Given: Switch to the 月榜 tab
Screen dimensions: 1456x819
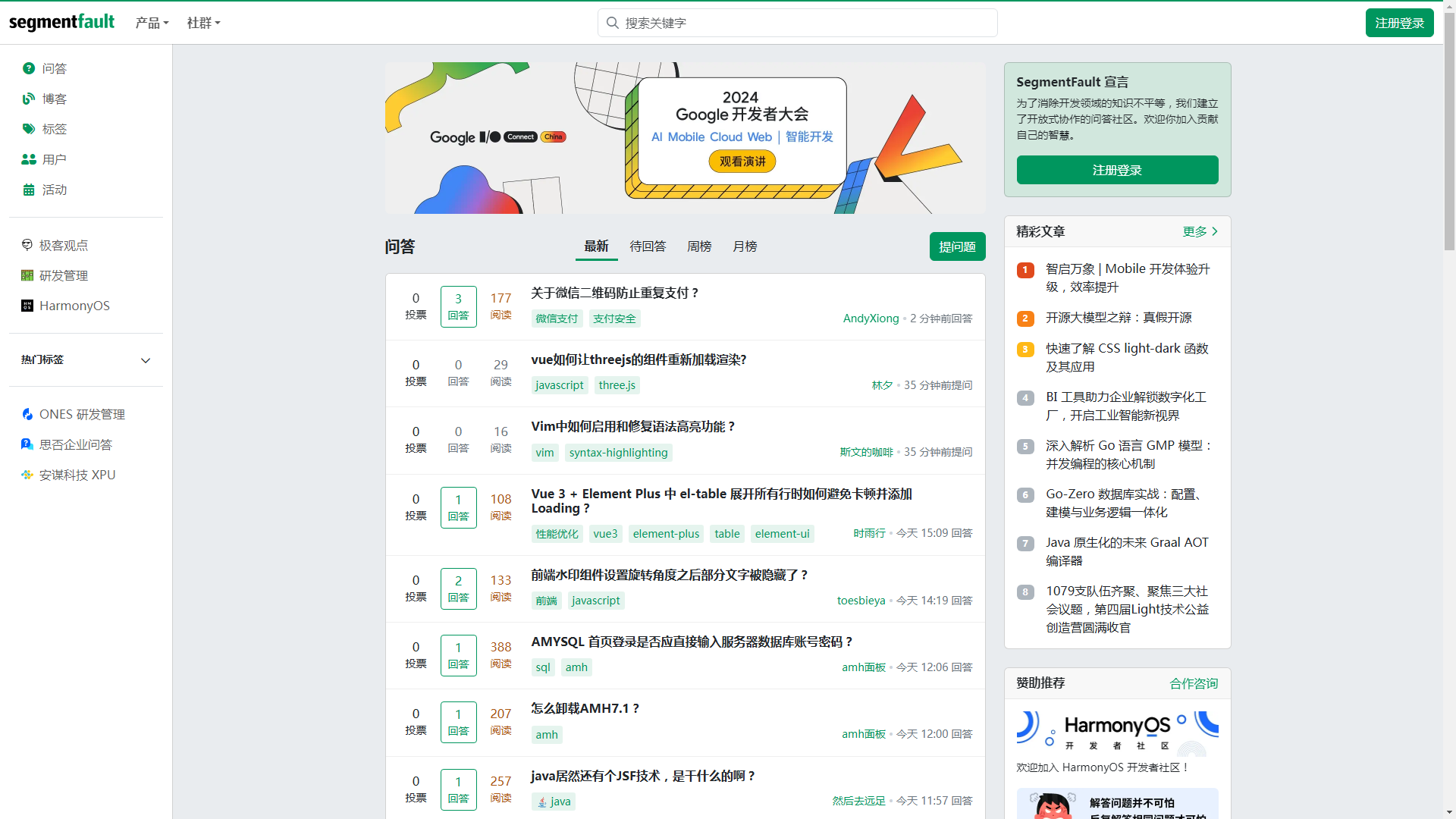Looking at the screenshot, I should tap(745, 246).
